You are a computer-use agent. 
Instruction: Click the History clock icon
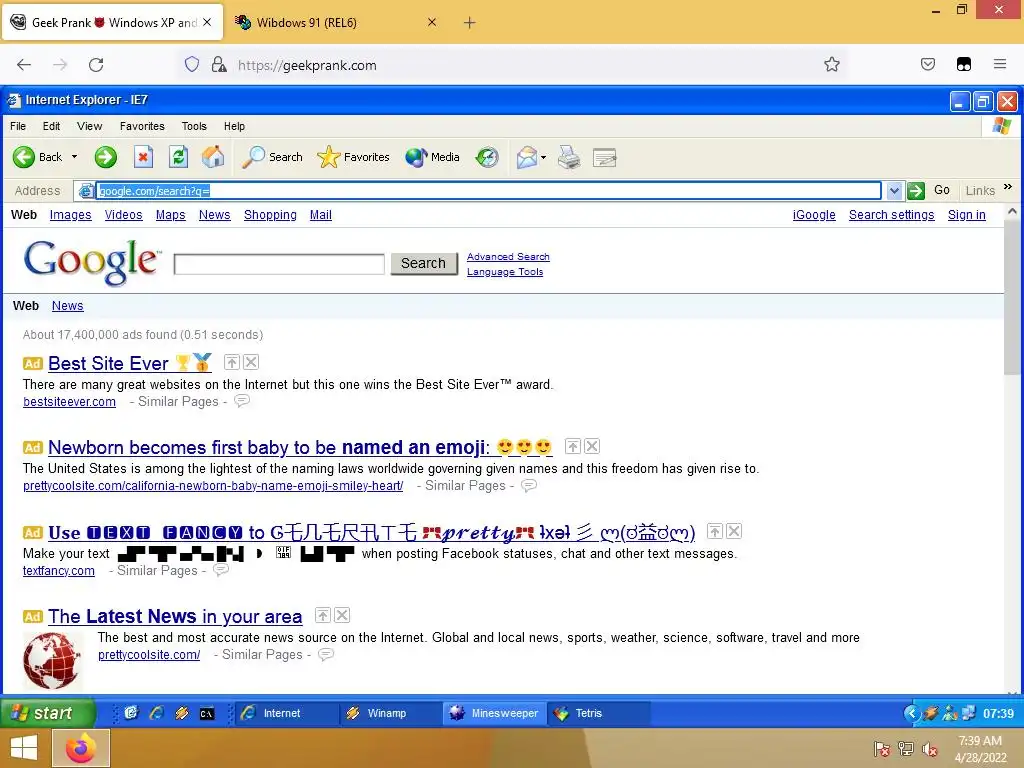point(487,157)
